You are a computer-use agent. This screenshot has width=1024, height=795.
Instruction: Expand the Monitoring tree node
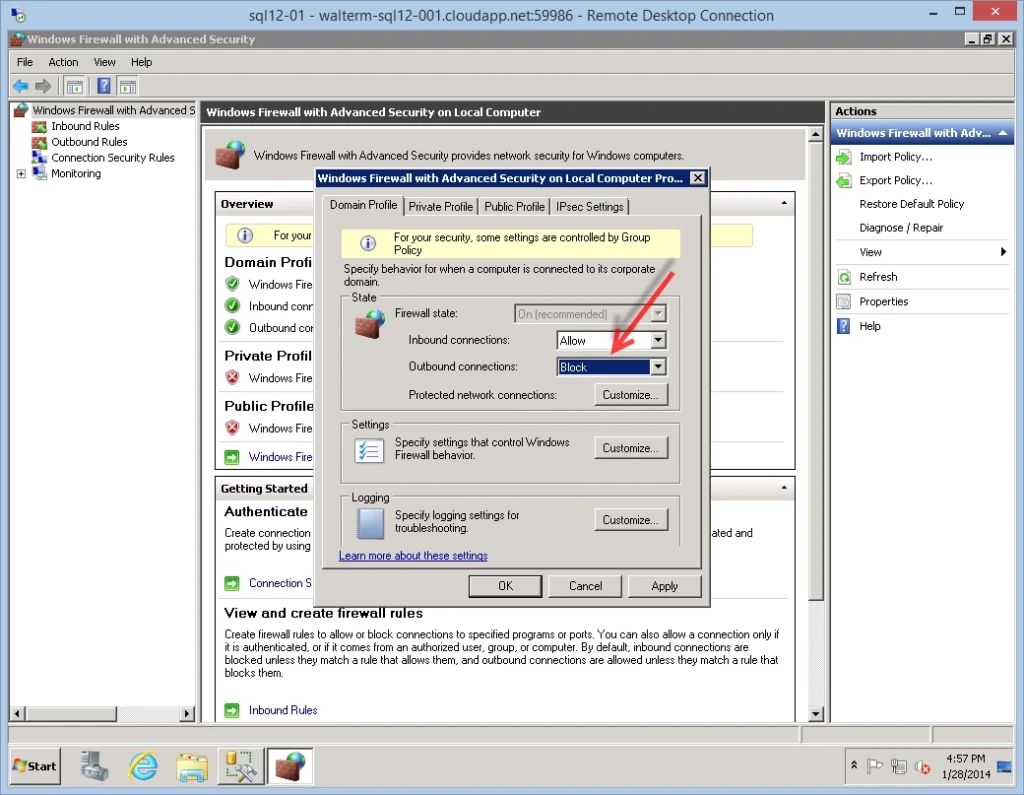[21, 174]
